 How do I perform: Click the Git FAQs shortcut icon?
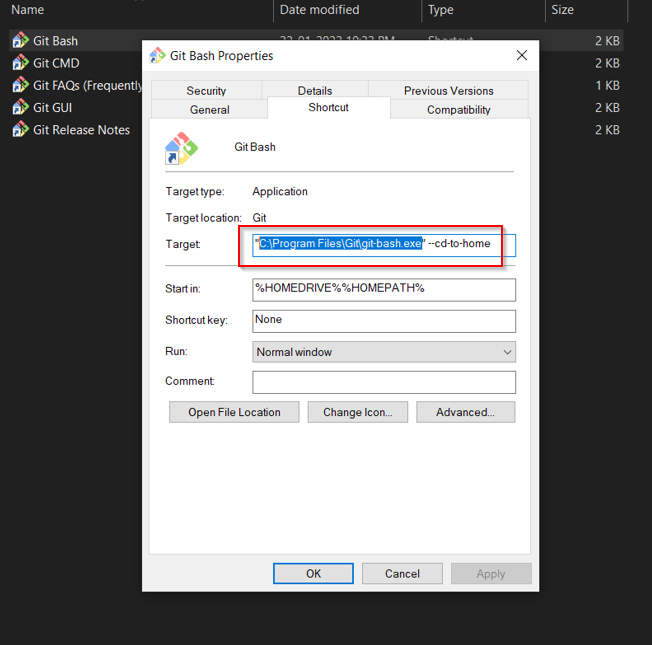click(20, 85)
